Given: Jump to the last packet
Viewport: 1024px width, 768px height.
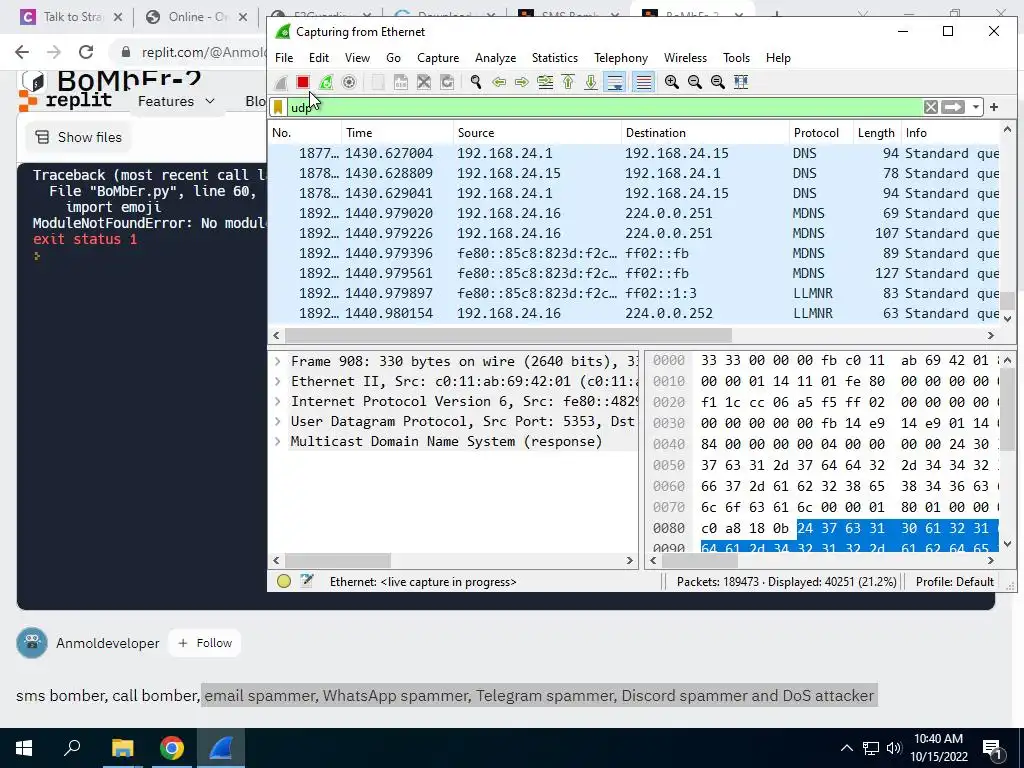Looking at the screenshot, I should click(591, 82).
